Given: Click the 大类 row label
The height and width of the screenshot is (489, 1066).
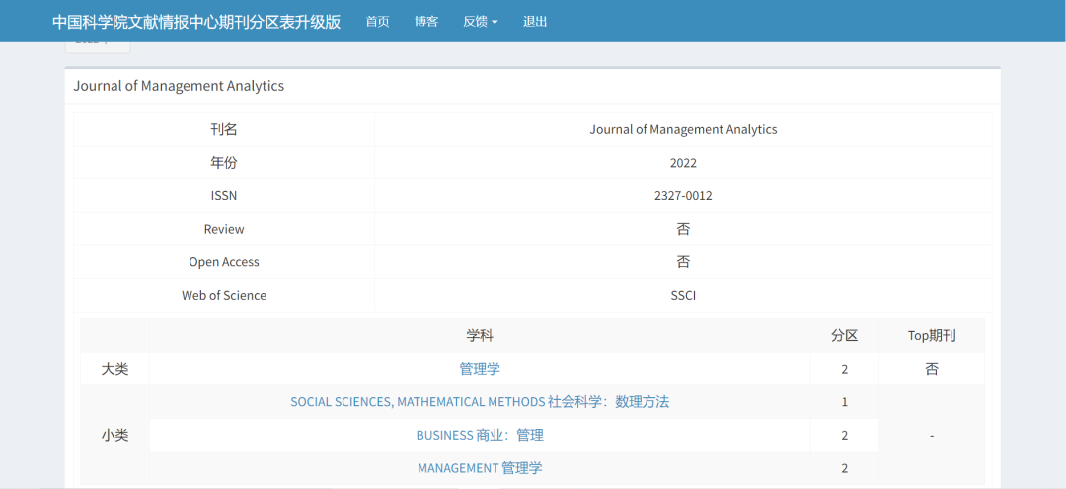Looking at the screenshot, I should click(x=115, y=369).
